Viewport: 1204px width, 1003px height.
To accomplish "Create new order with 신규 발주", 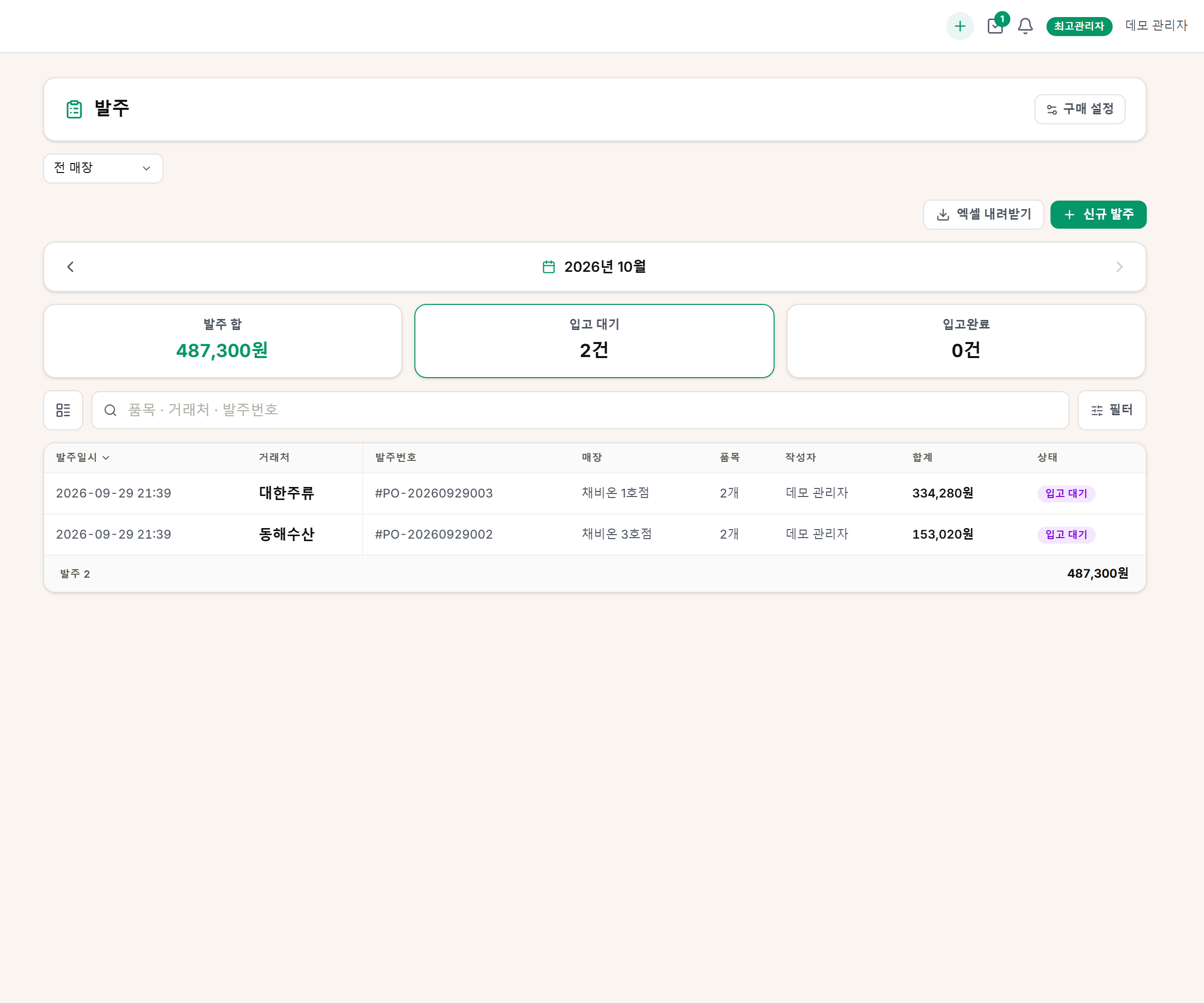I will point(1098,214).
